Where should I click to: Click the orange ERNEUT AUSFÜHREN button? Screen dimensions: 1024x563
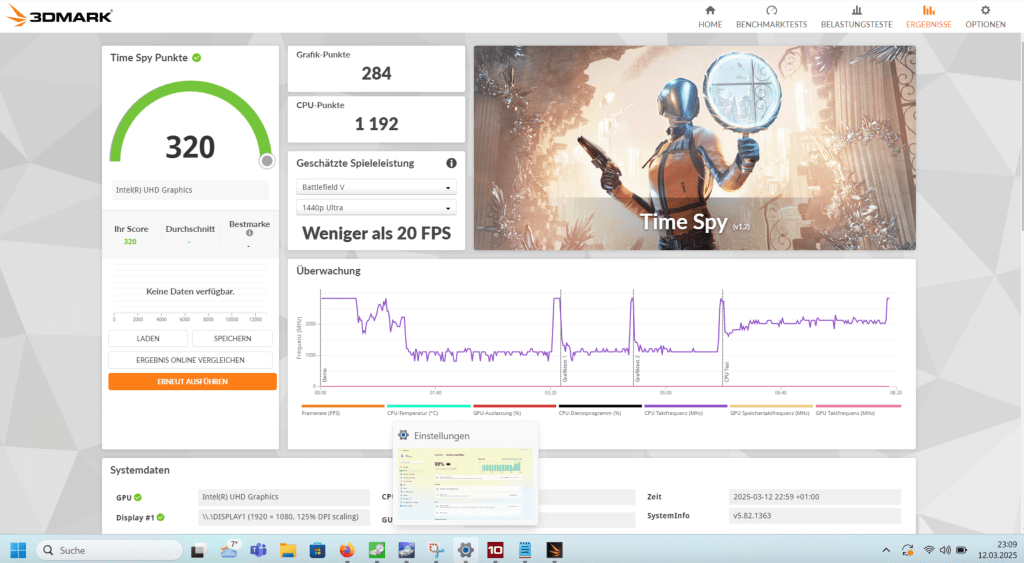192,381
